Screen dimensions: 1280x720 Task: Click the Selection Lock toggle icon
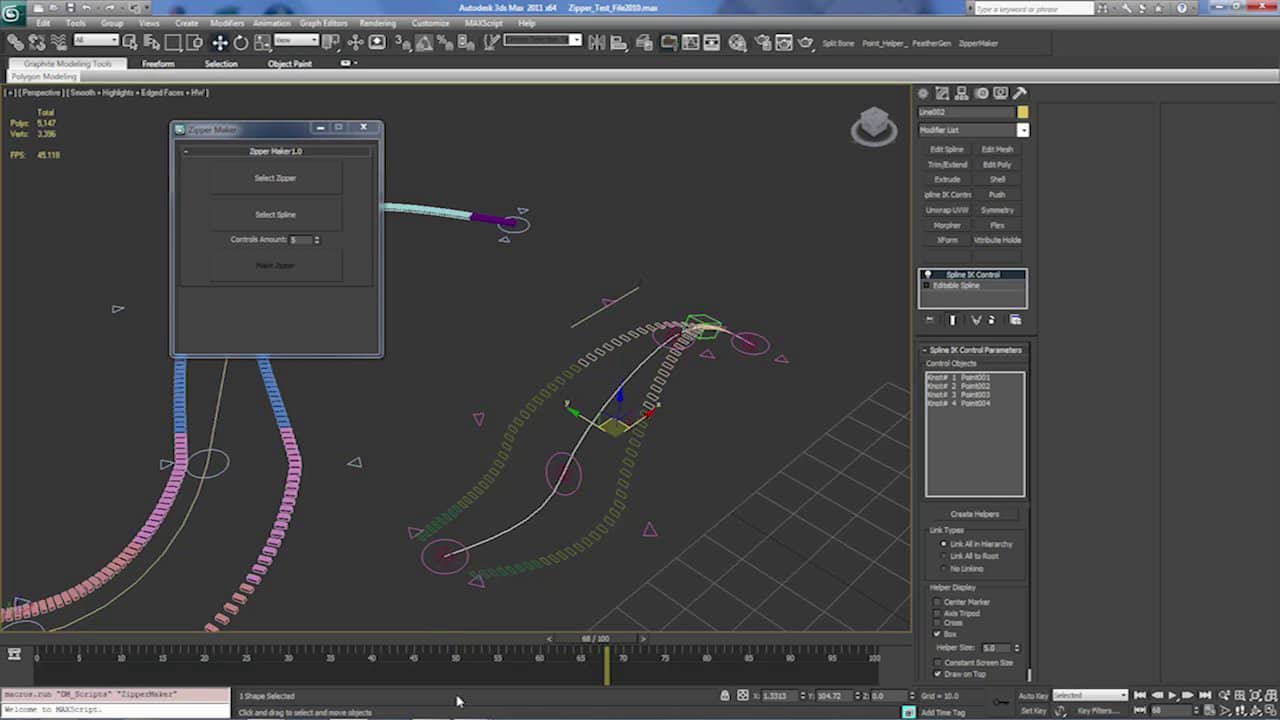[x=725, y=695]
